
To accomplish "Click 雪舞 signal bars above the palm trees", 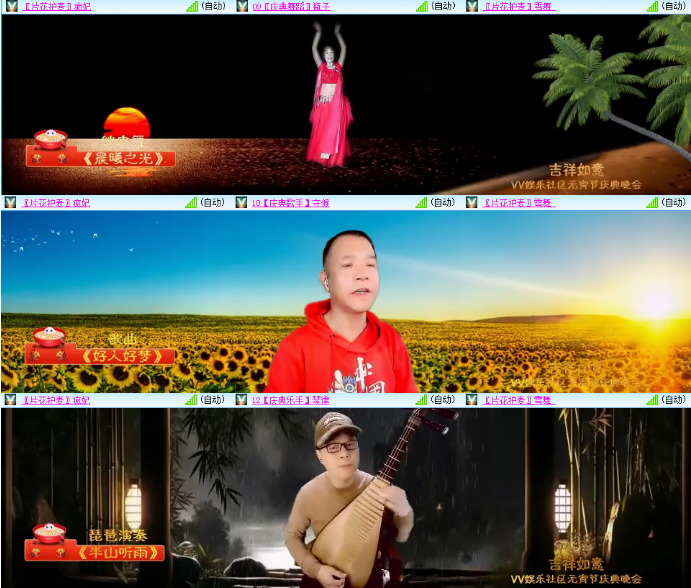I will coord(652,6).
